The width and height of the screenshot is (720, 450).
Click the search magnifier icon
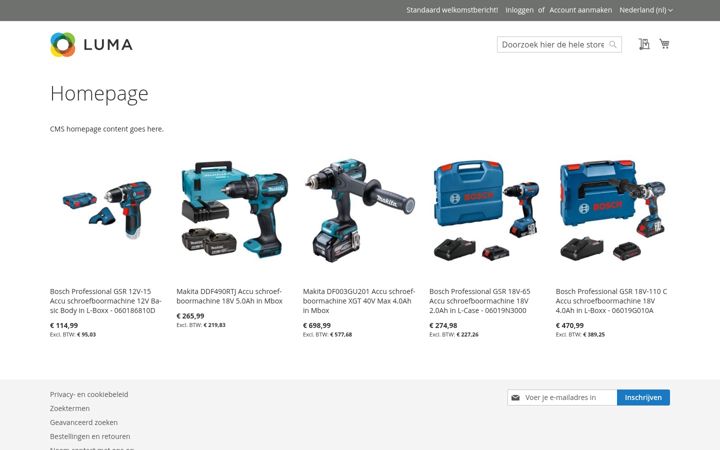pyautogui.click(x=613, y=45)
